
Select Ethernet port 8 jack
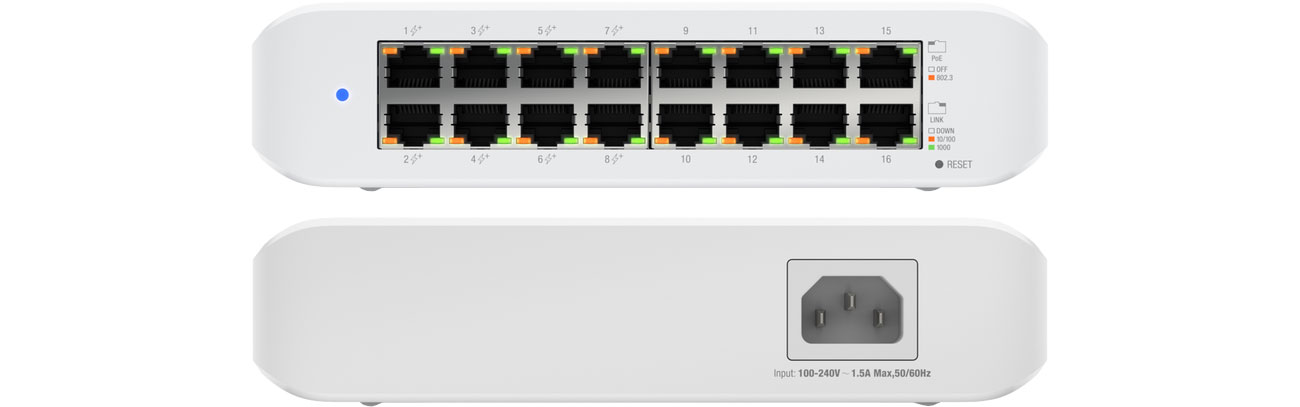click(x=615, y=123)
